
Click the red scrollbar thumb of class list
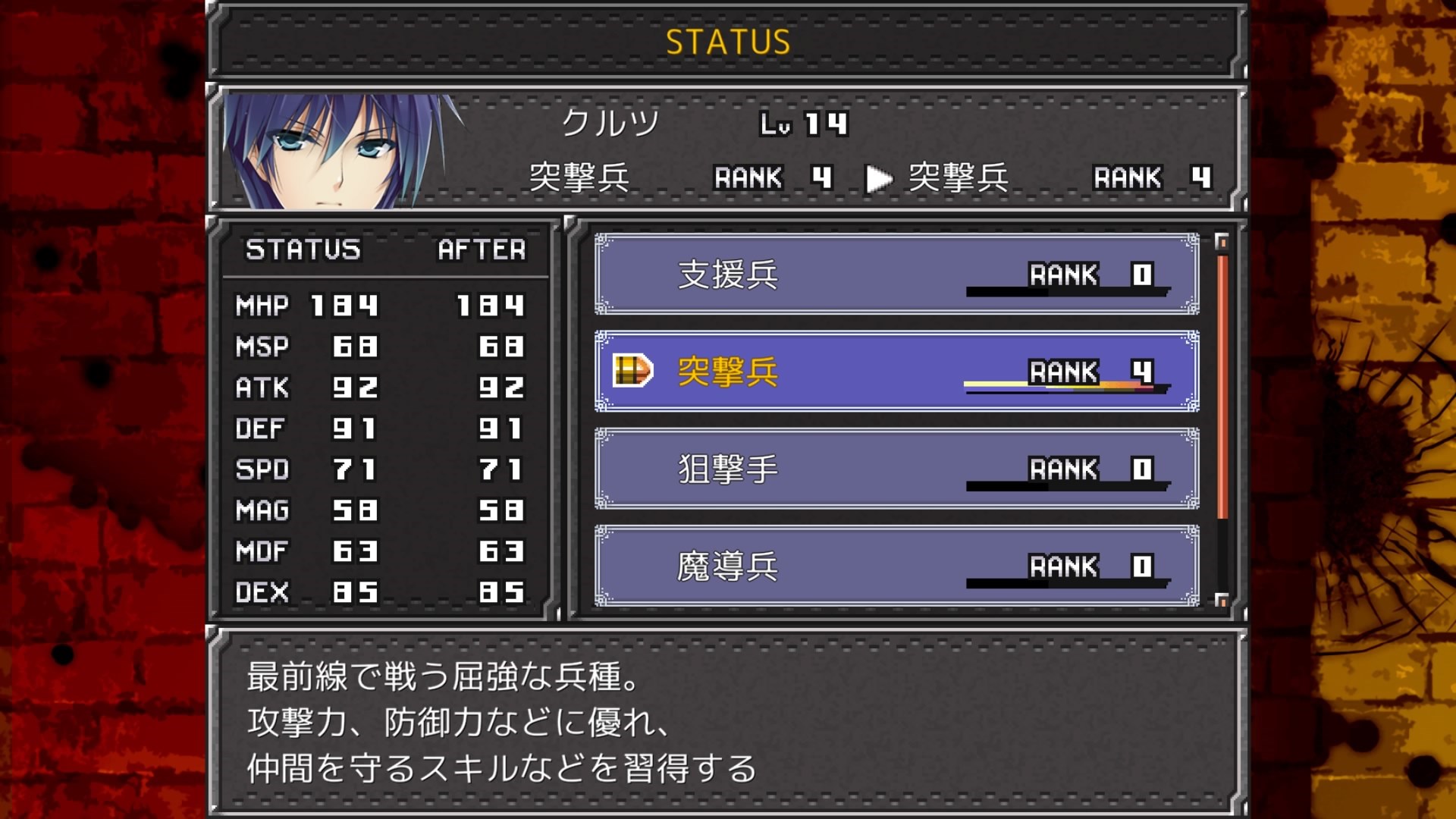1222,388
